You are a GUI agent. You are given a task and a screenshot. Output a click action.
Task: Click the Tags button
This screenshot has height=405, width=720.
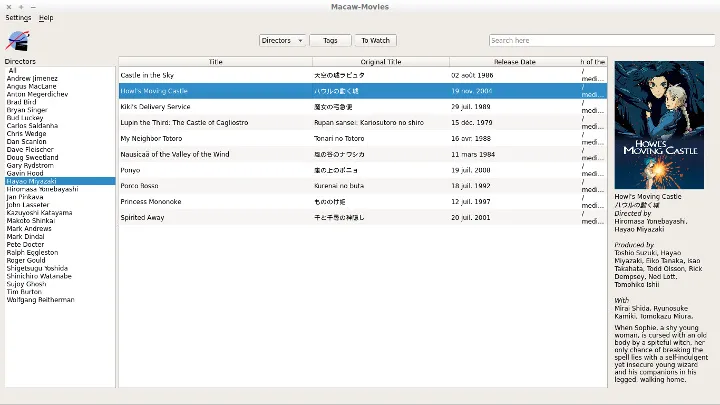[330, 40]
